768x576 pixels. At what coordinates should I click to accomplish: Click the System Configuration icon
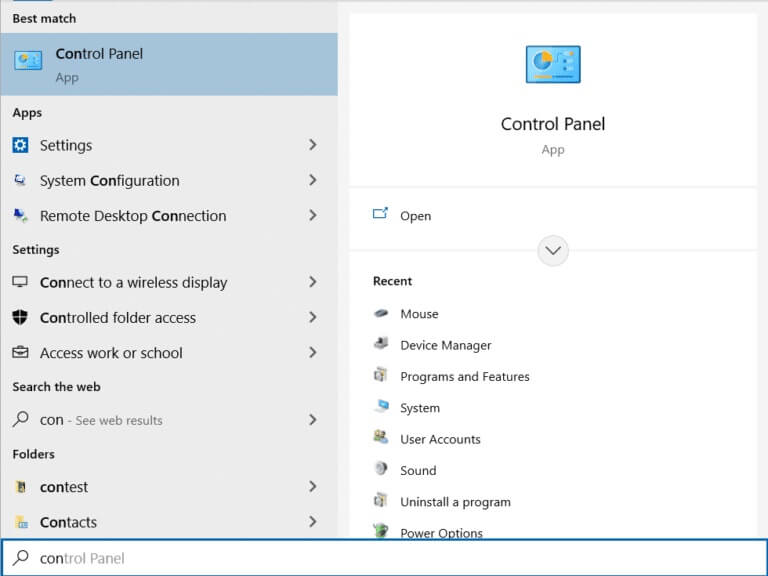(20, 180)
